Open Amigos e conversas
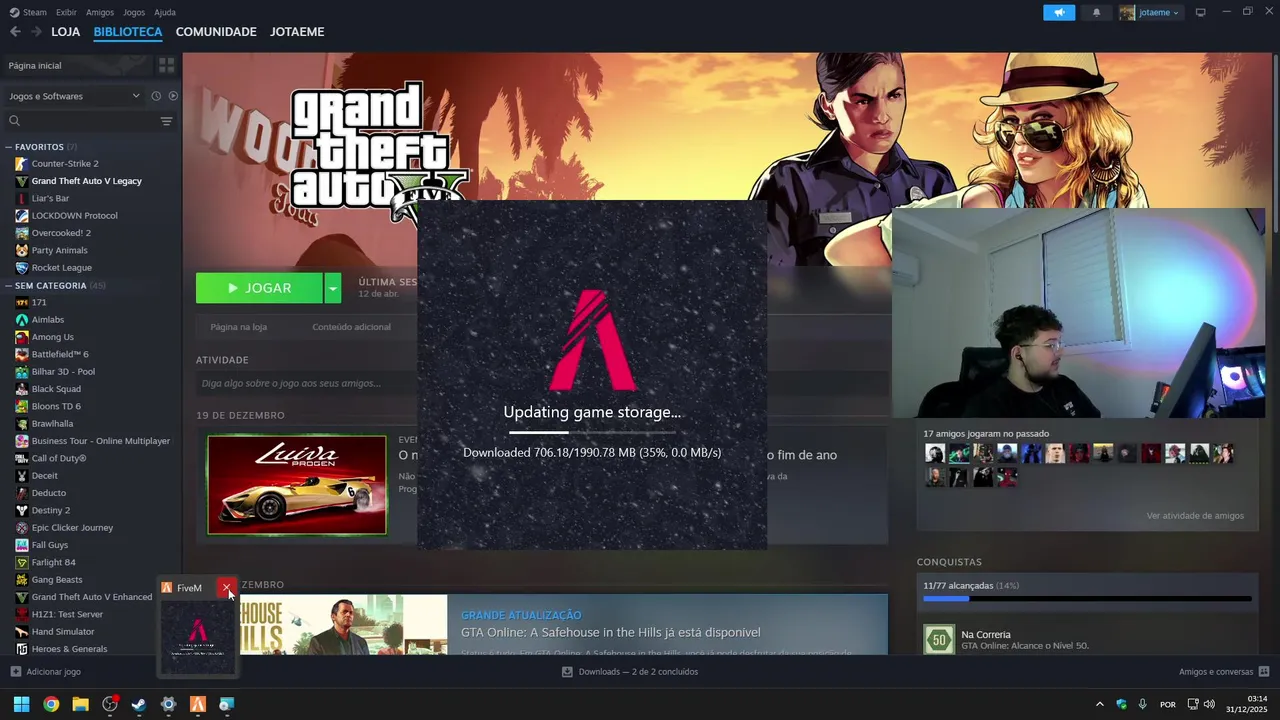1280x720 pixels. [x=1224, y=672]
